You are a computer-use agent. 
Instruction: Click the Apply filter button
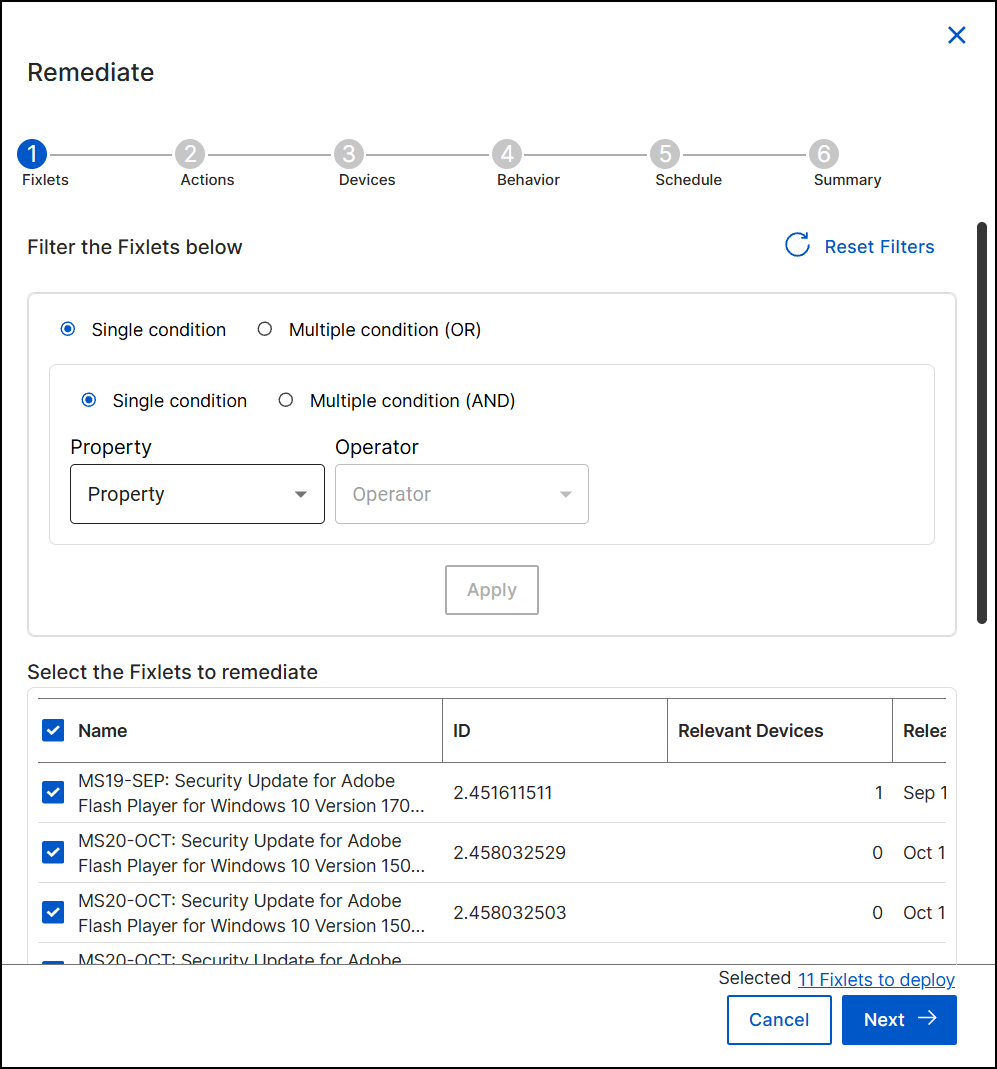491,590
